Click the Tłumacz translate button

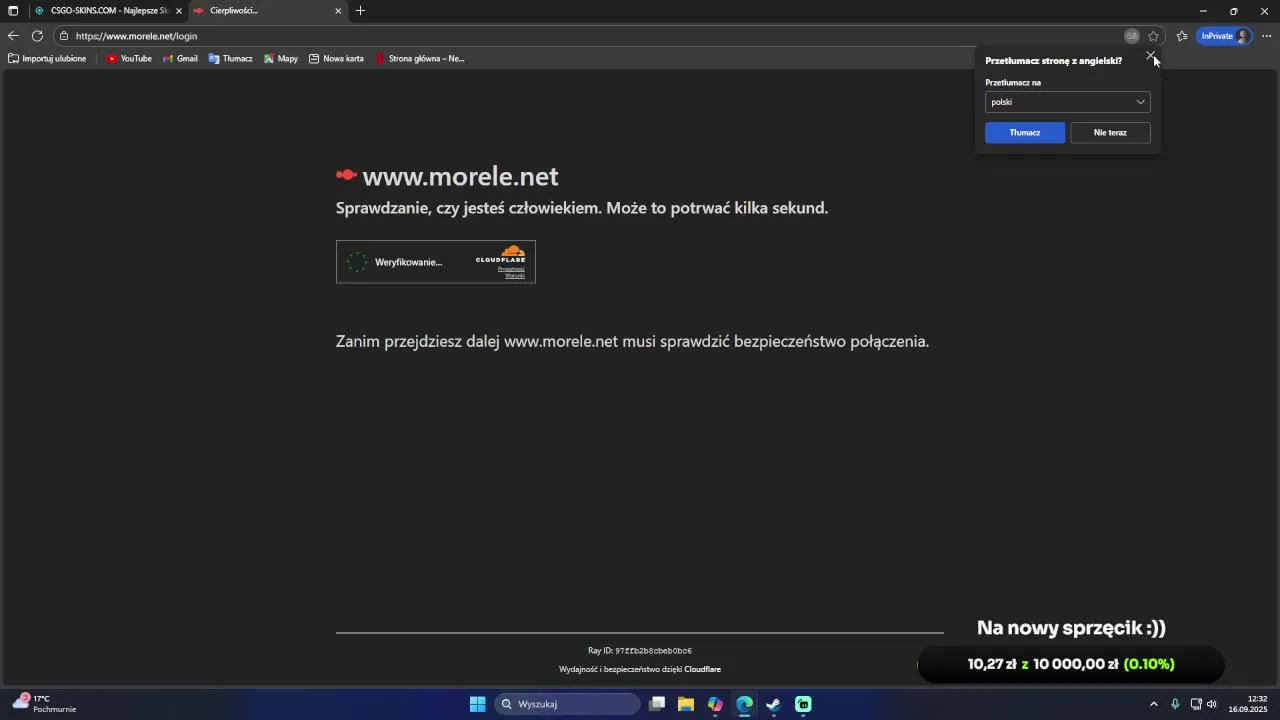point(1025,133)
